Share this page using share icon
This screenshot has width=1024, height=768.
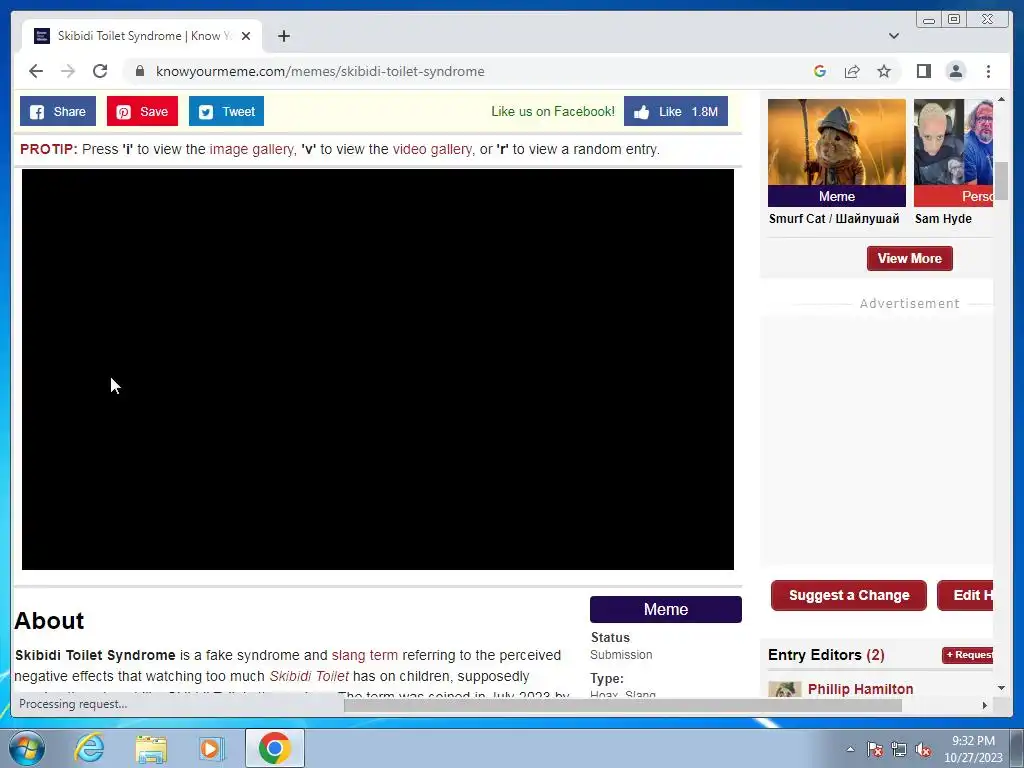click(852, 71)
